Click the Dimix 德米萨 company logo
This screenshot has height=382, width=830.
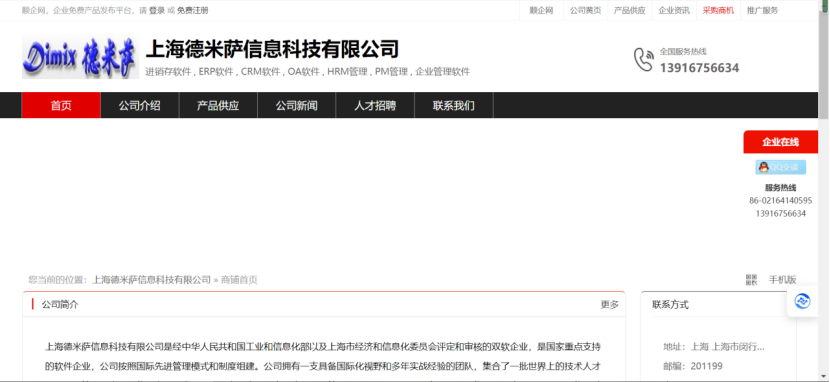80,57
